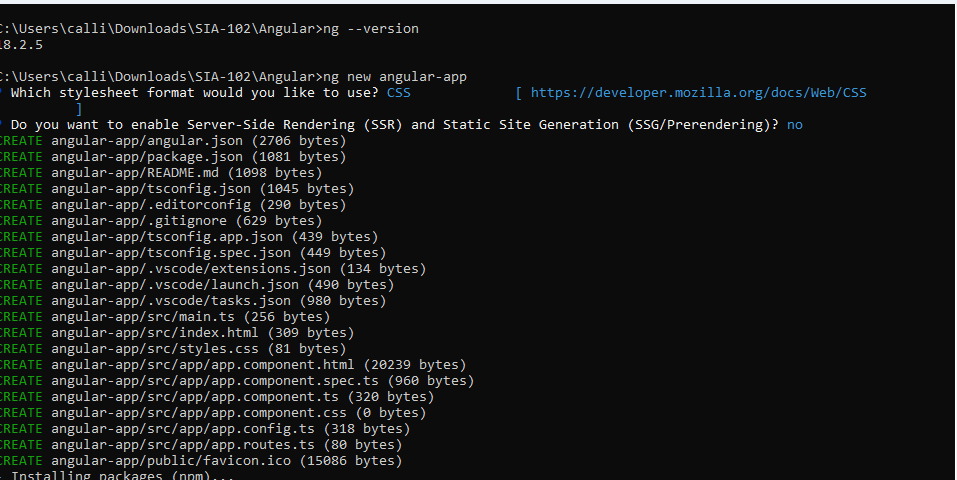Click the .vscode/extensions.json entry
Image resolution: width=957 pixels, height=480 pixels.
pos(213,269)
